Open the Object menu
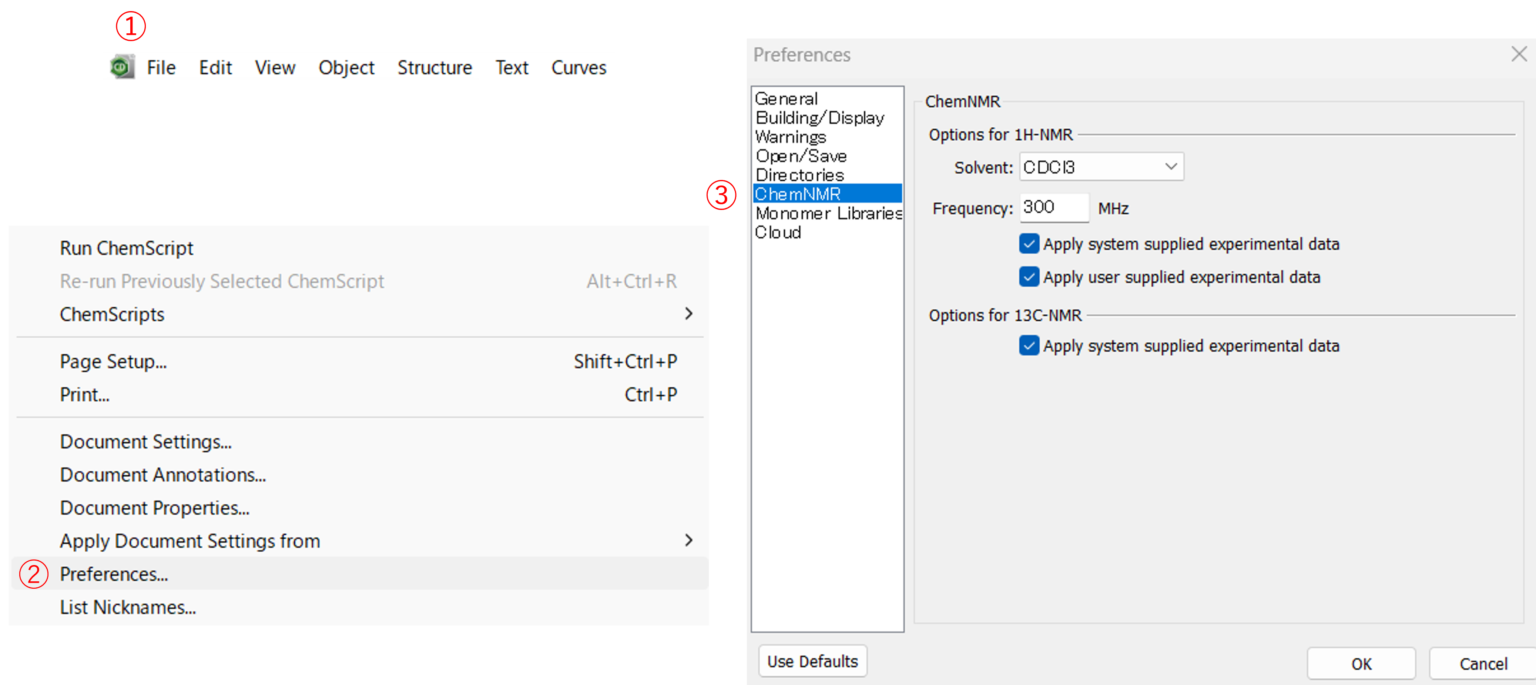This screenshot has height=685, width=1536. click(346, 67)
